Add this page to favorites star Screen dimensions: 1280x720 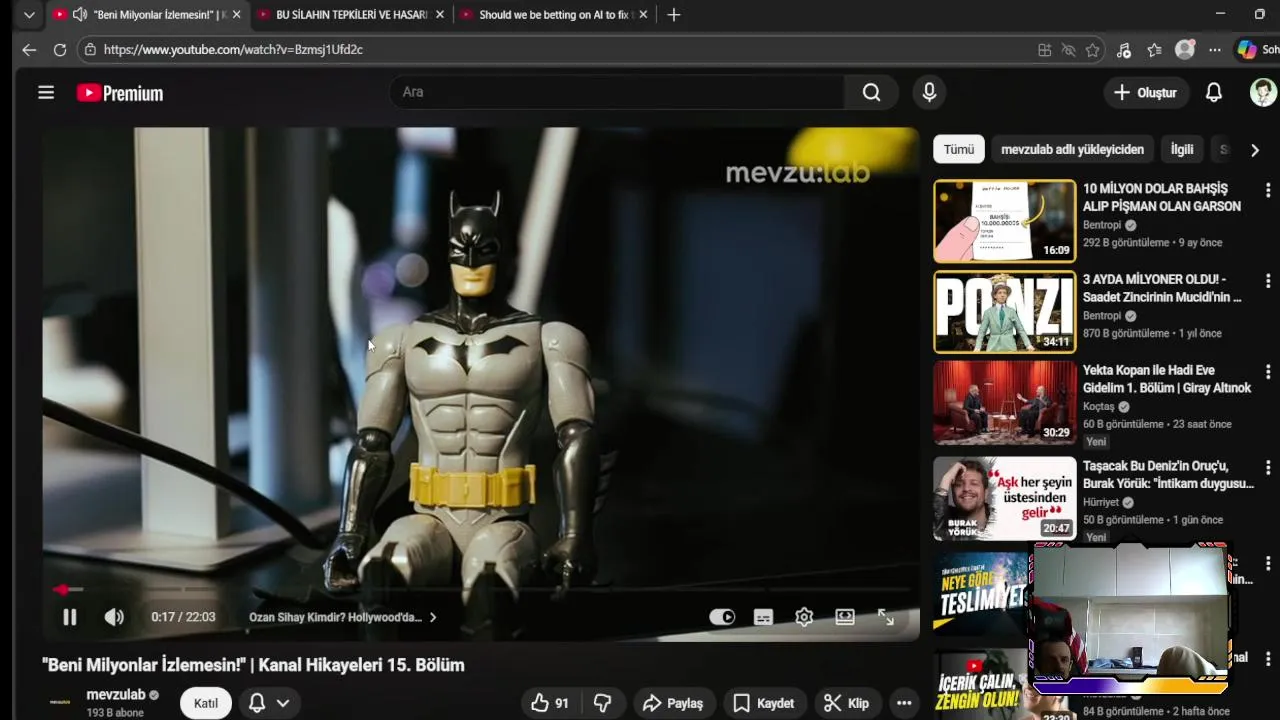click(1093, 50)
